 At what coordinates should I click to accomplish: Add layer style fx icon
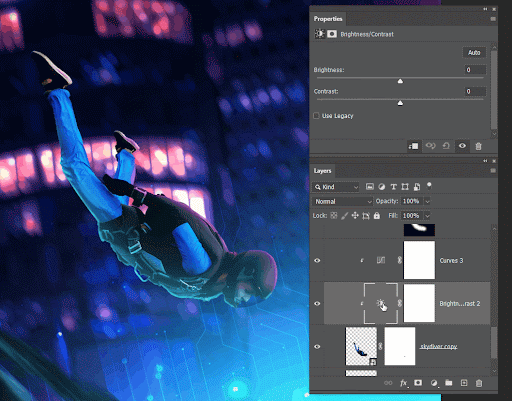click(403, 383)
